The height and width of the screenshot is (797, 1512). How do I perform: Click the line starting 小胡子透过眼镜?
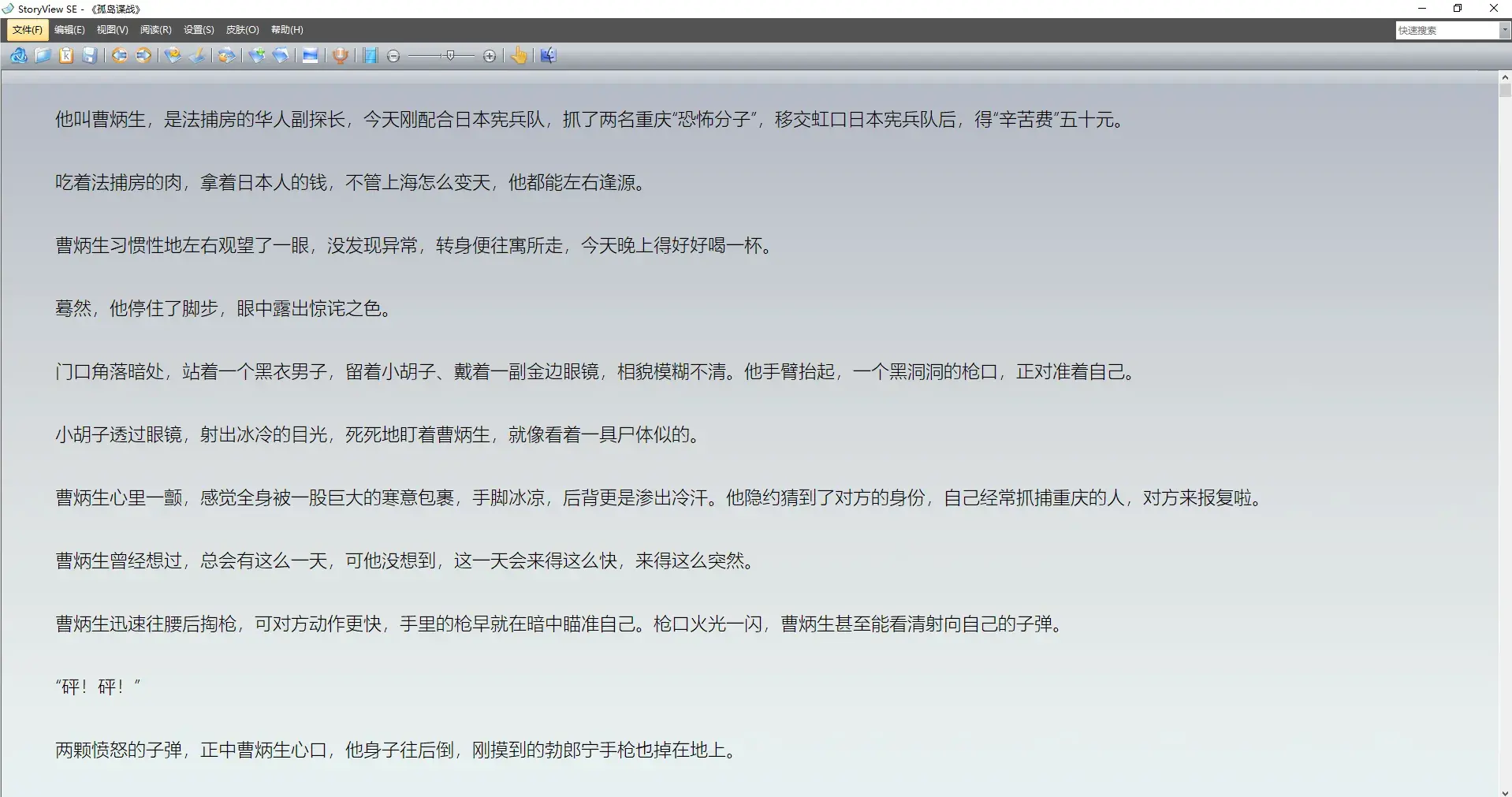click(x=379, y=435)
